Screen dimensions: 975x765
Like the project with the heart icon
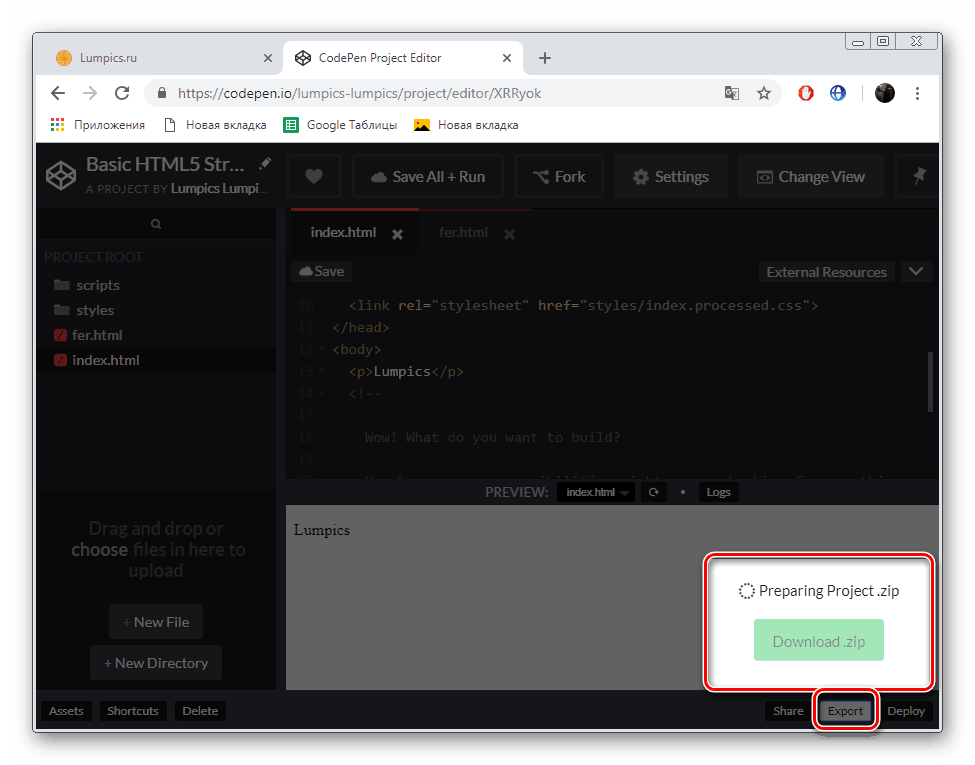pos(313,176)
